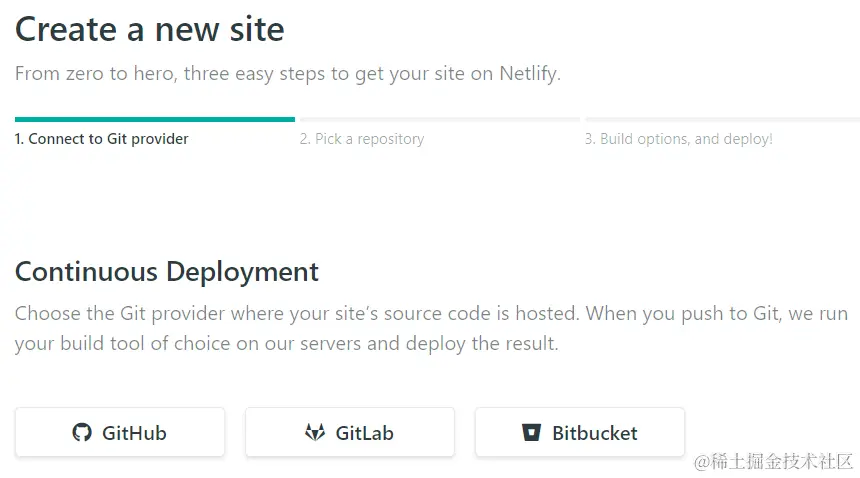Click the word Netlify in the subtitle
This screenshot has height=478, width=860.
coord(530,73)
